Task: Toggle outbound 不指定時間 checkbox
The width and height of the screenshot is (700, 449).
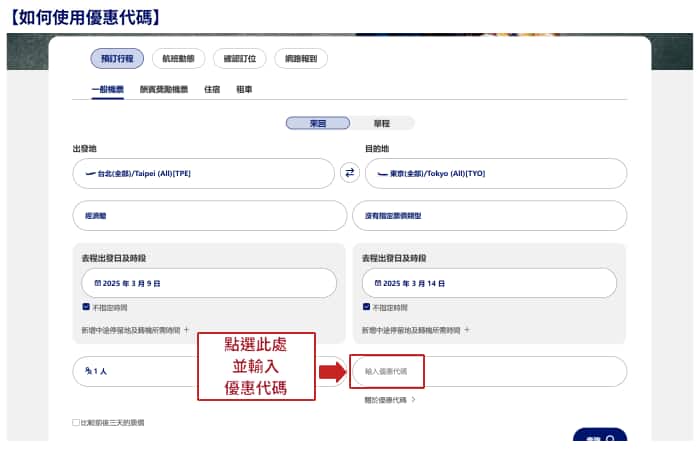Action: 86,307
